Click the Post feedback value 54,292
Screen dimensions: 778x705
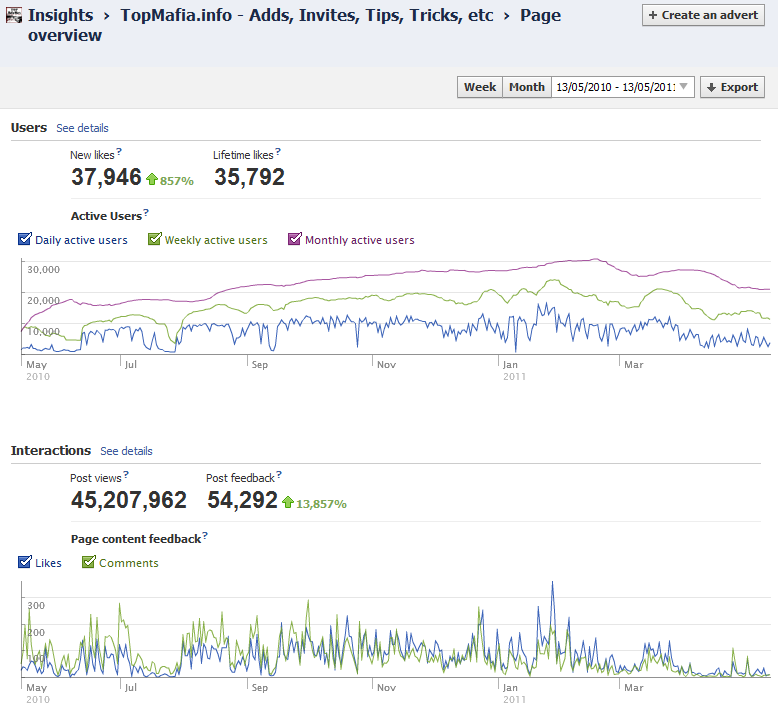(242, 500)
